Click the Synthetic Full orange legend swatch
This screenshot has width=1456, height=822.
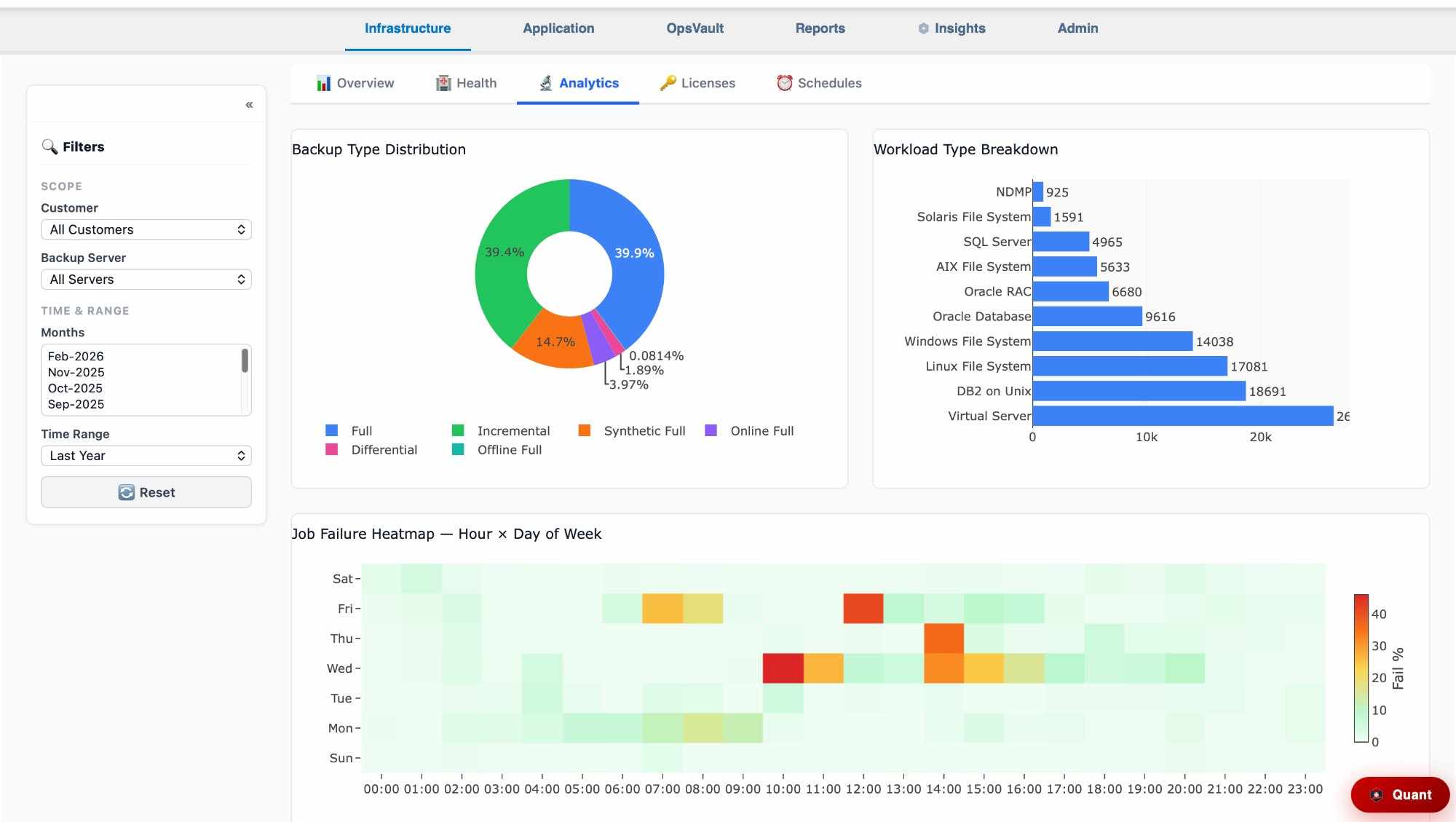pyautogui.click(x=584, y=430)
